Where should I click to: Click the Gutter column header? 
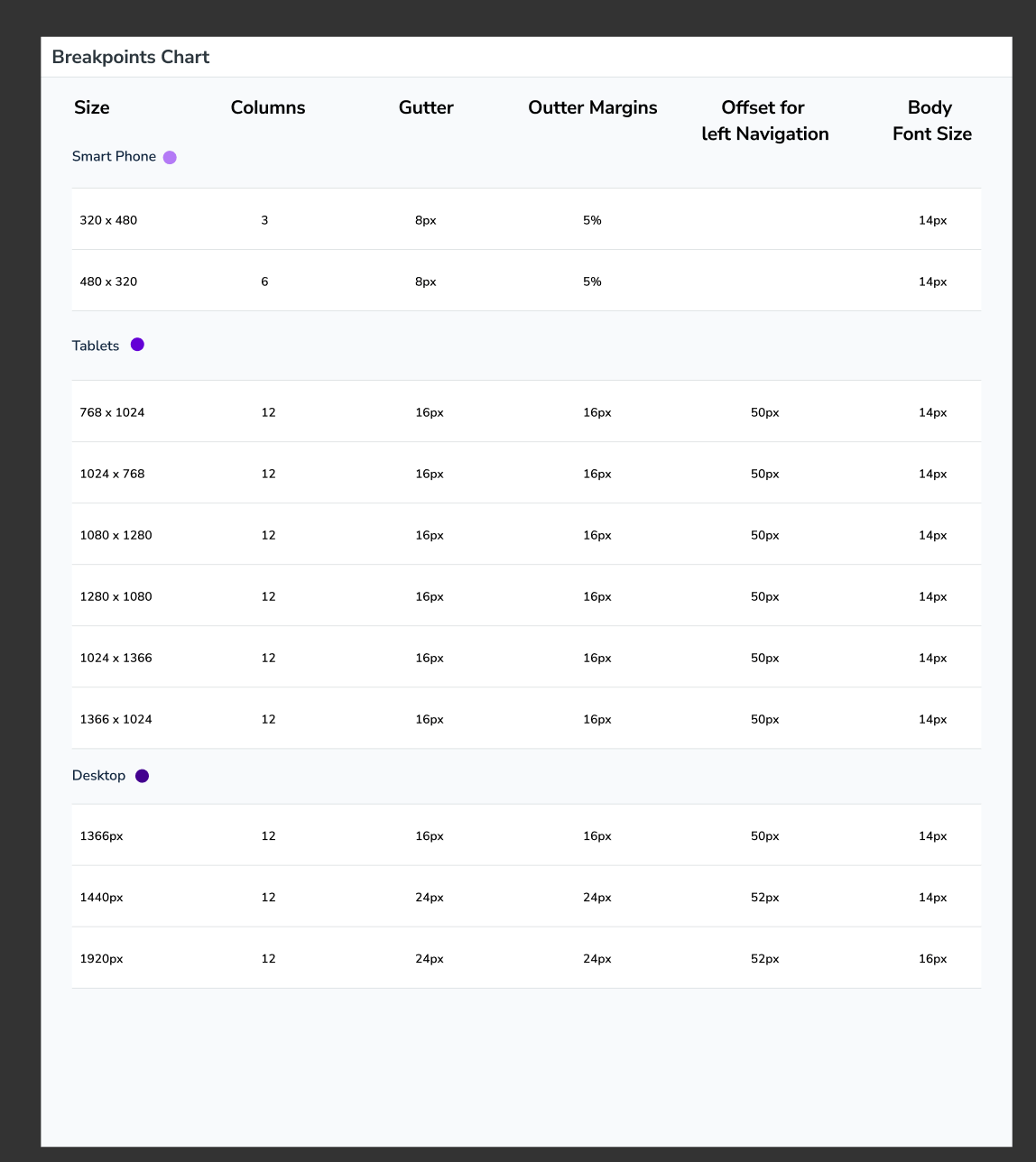click(x=426, y=107)
